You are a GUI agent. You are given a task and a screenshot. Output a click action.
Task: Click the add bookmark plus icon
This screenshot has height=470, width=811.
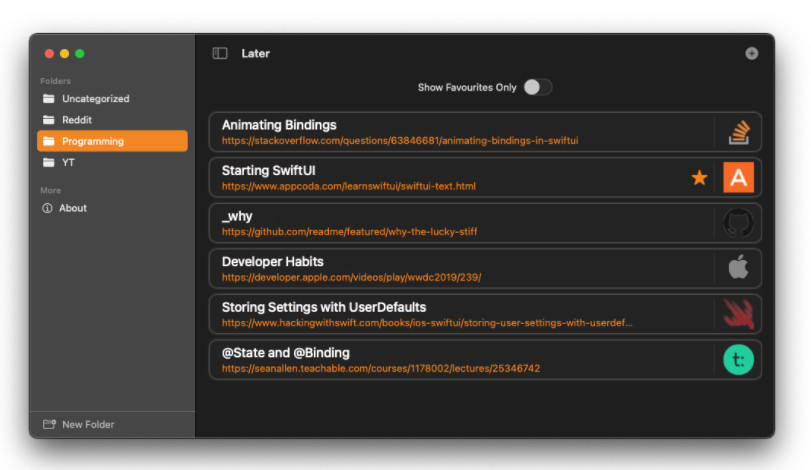(x=752, y=53)
